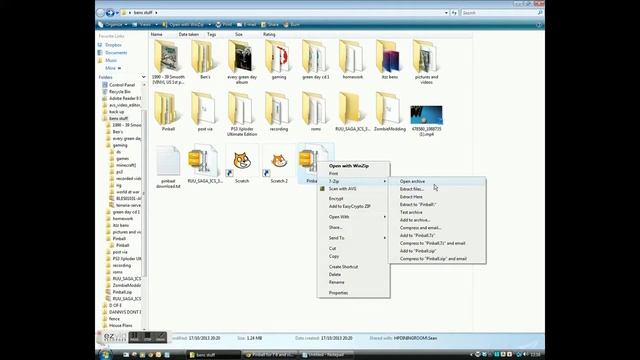
Task: Open the 'itzz bens' folder icon
Action: [389, 57]
